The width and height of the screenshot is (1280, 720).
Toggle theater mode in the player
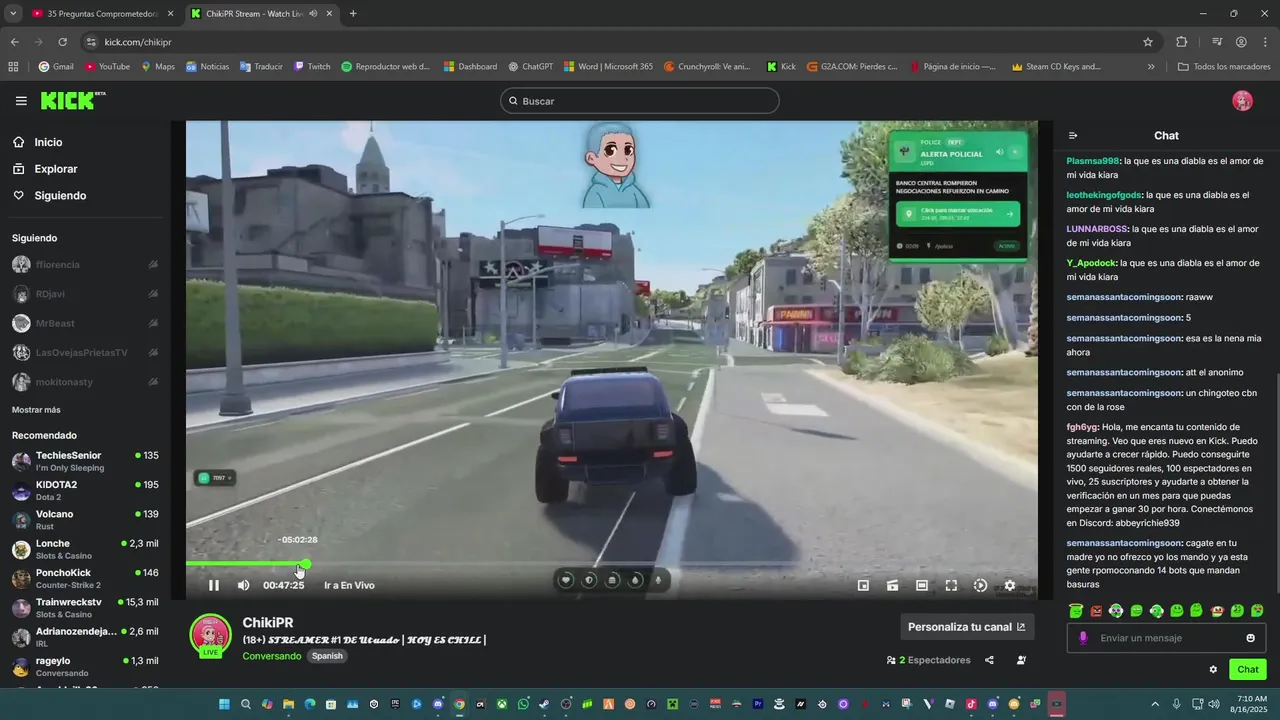(922, 586)
